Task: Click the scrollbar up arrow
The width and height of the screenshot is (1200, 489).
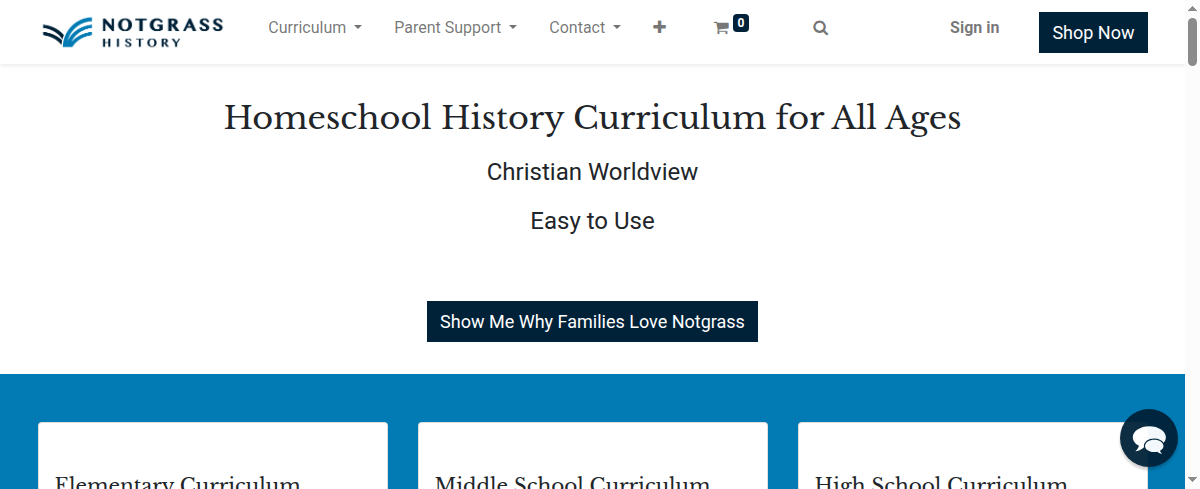Action: click(x=1192, y=8)
